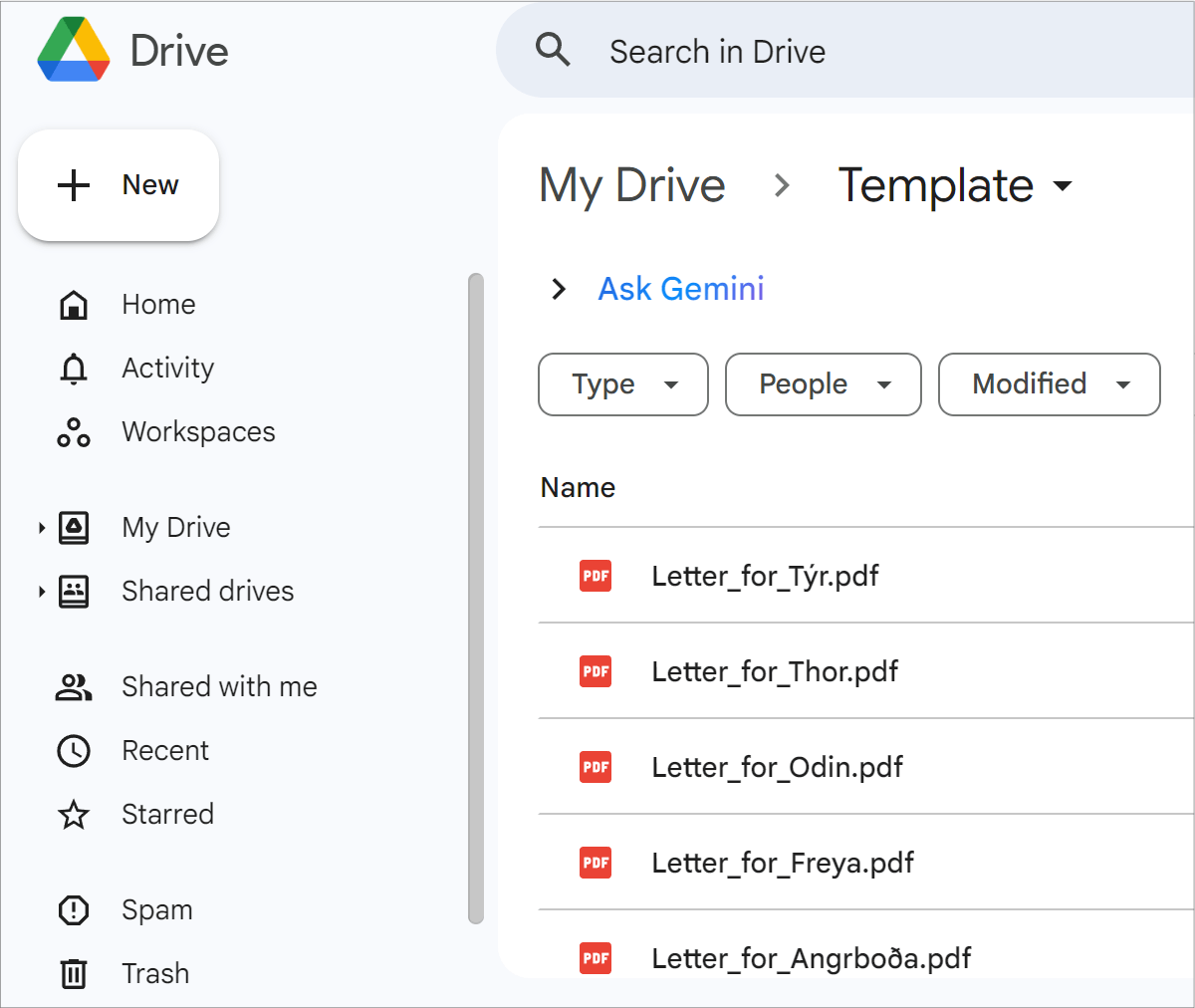This screenshot has height=1008, width=1195.
Task: Click the Recent clock icon
Action: point(74,751)
